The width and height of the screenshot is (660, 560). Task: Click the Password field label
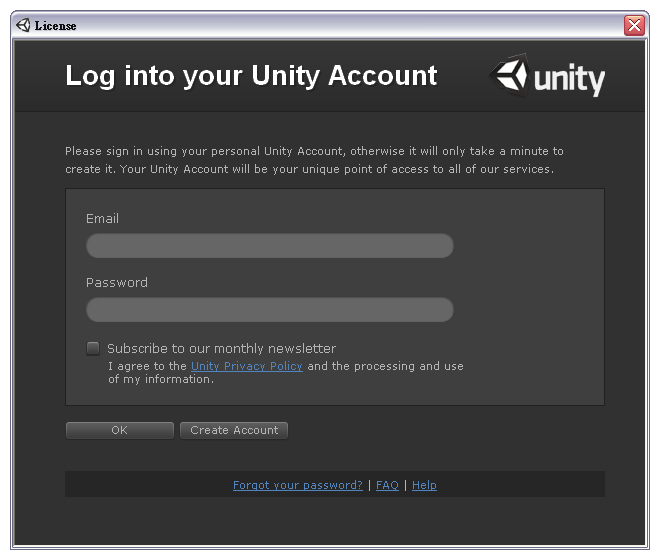tap(117, 283)
